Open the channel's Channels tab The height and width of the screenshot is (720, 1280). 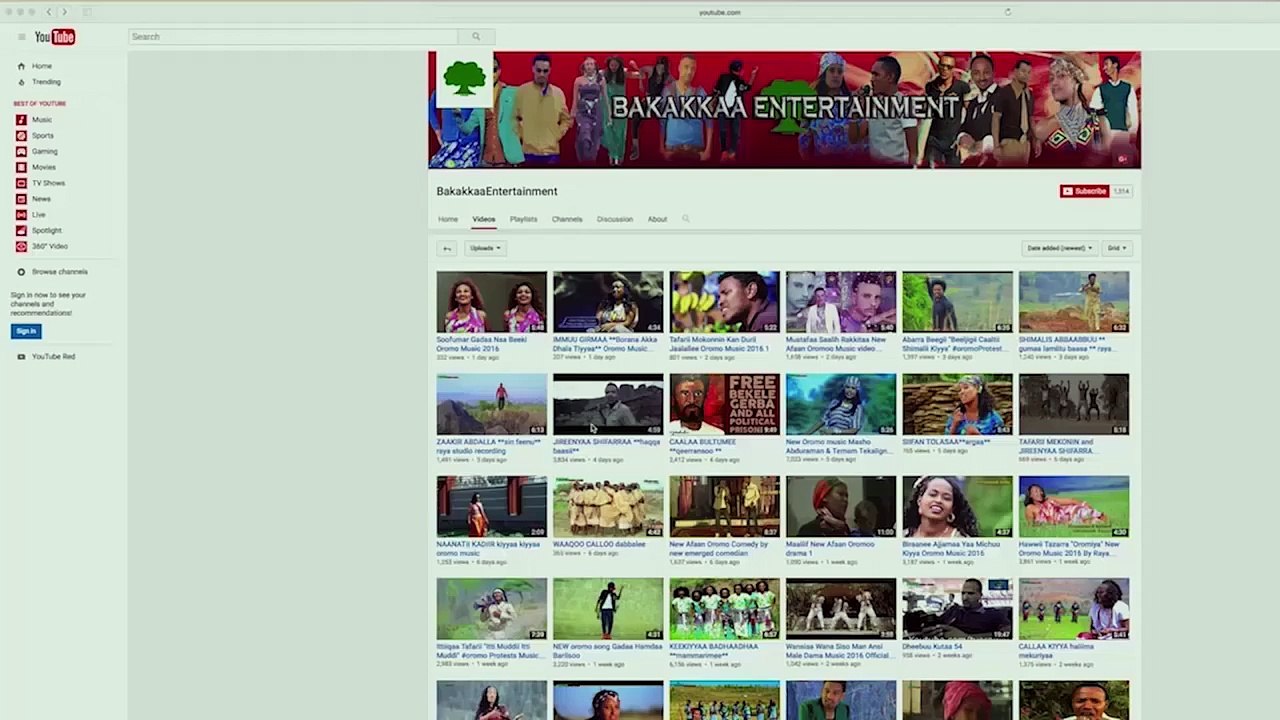coord(567,219)
